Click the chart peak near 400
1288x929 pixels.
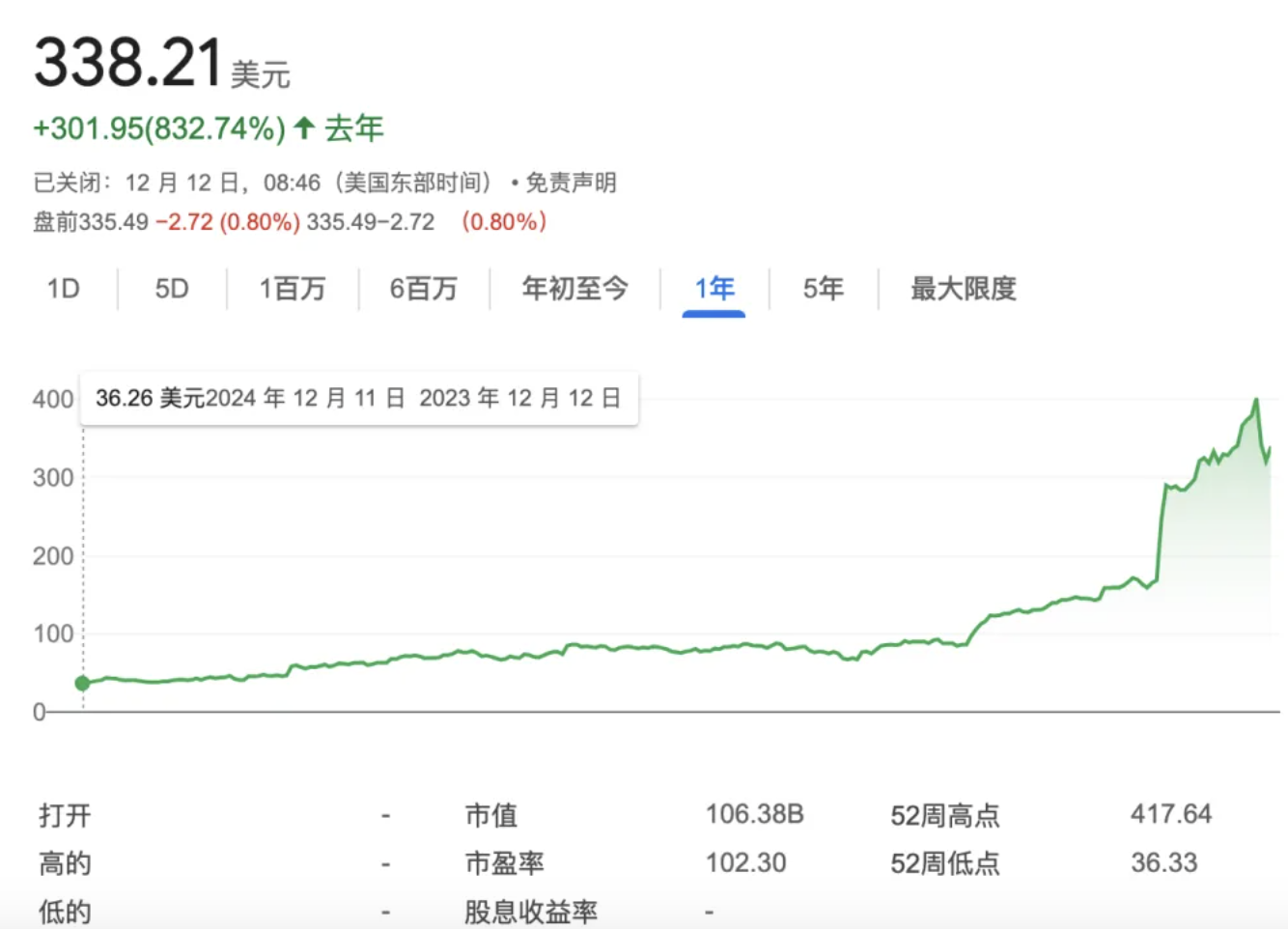(1256, 400)
